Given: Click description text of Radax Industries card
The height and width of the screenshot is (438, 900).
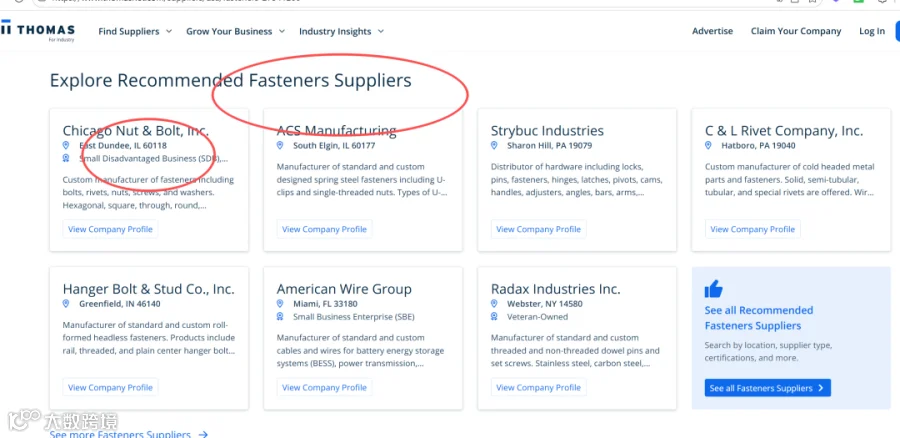Looking at the screenshot, I should click(575, 350).
